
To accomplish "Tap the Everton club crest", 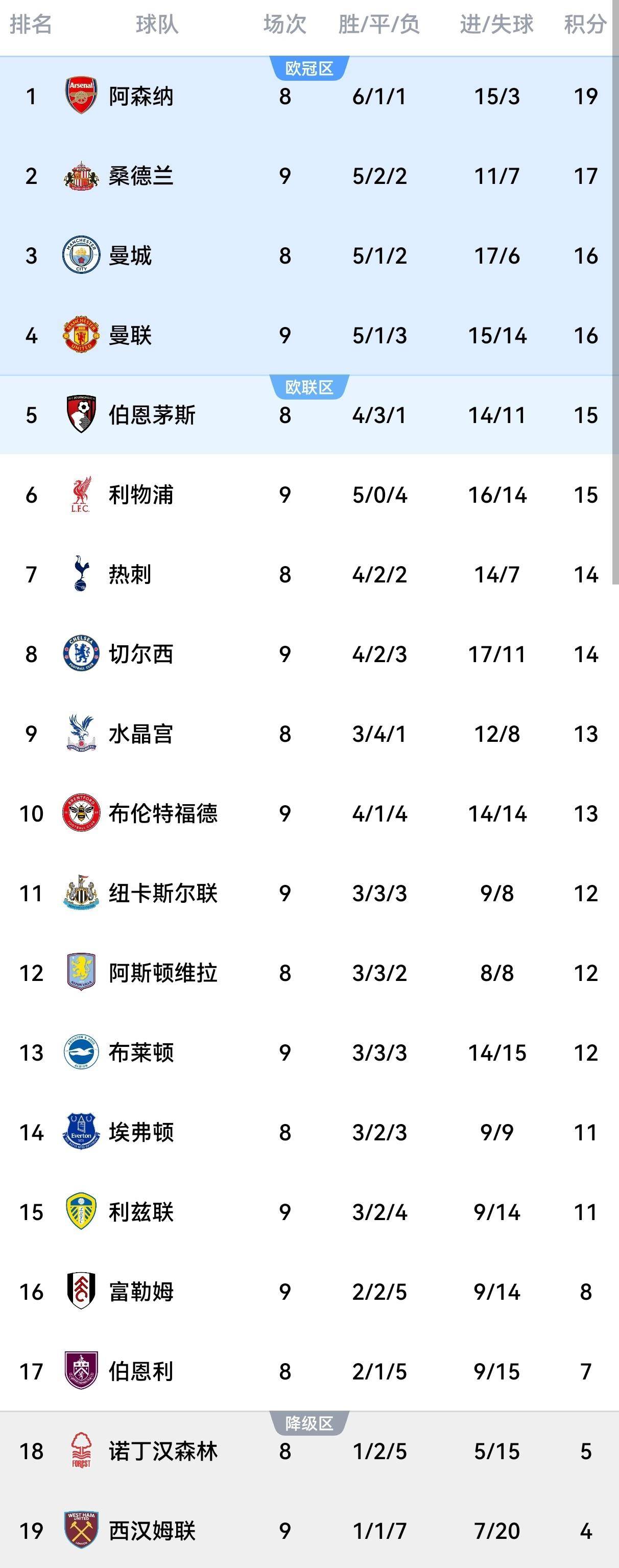I will coord(81,1132).
